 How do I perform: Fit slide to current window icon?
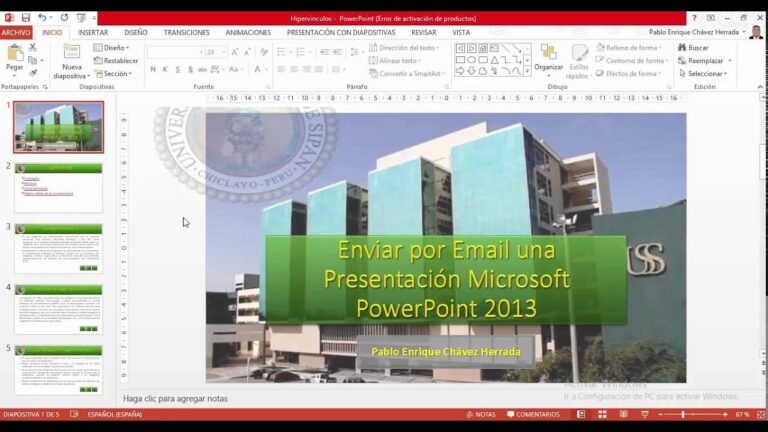point(761,414)
